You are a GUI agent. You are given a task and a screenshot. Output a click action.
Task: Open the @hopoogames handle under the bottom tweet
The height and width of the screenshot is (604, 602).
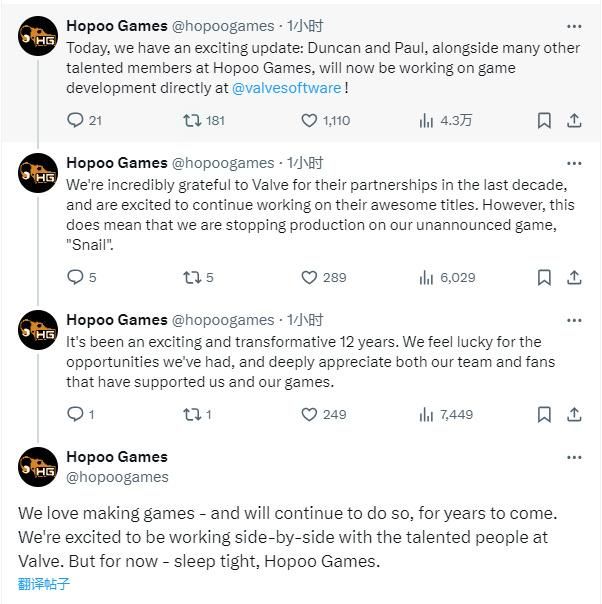coord(117,477)
